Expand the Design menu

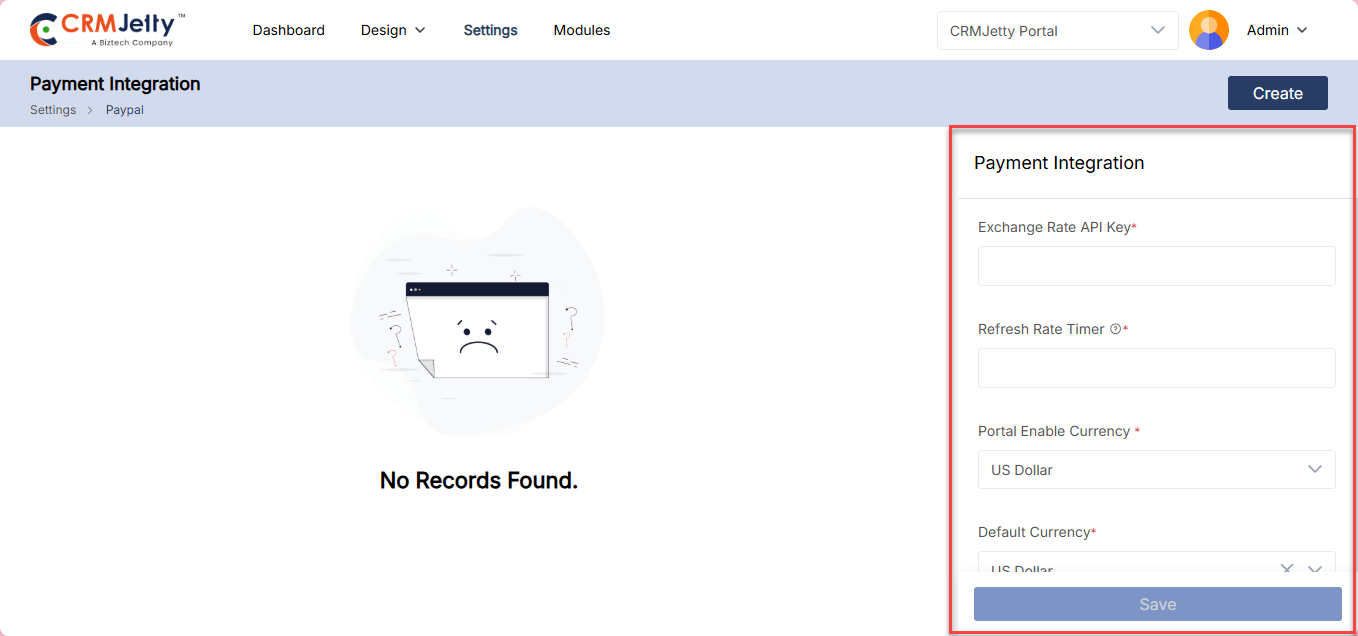click(393, 30)
